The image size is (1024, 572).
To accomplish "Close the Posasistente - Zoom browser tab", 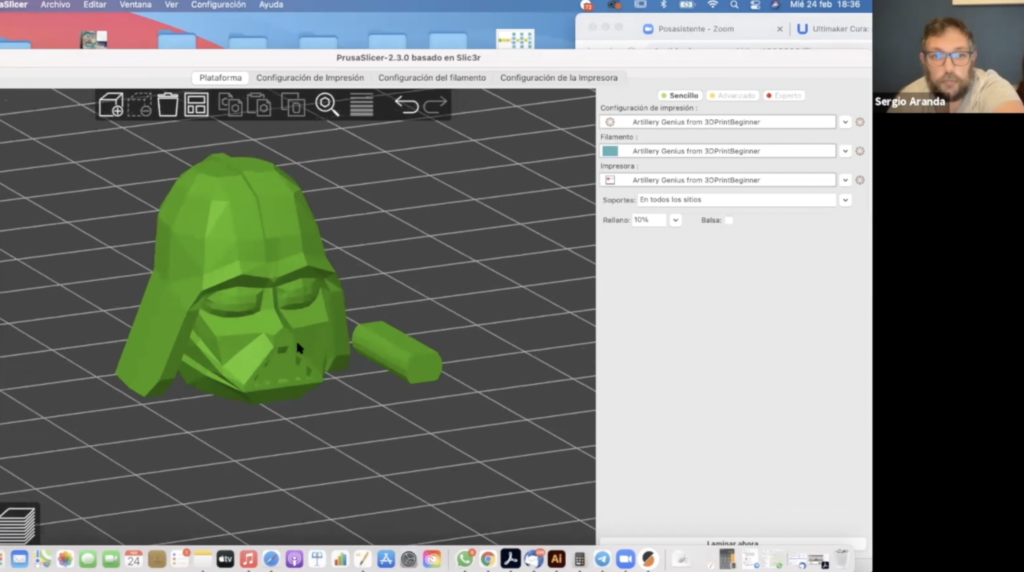I will pos(780,29).
